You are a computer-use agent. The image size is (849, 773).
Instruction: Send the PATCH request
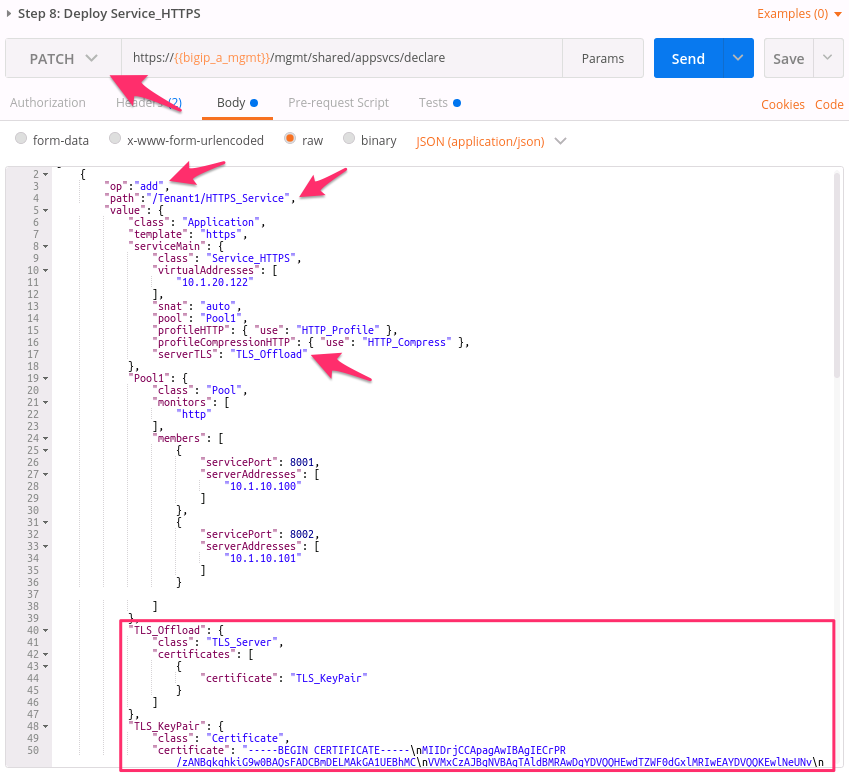pos(688,58)
